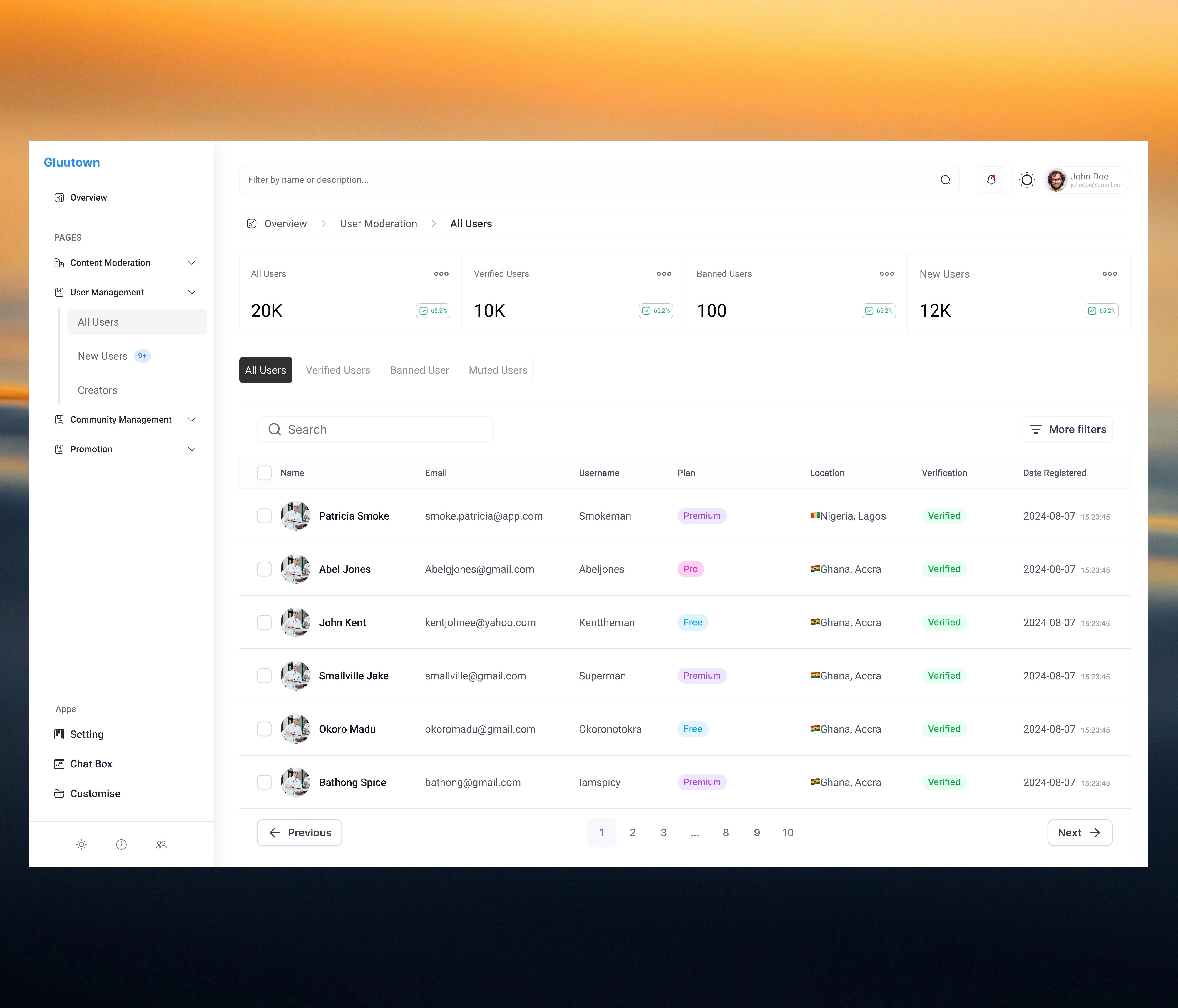Click the info icon in sidebar footer
Screen dimensions: 1178x1008
coord(121,844)
